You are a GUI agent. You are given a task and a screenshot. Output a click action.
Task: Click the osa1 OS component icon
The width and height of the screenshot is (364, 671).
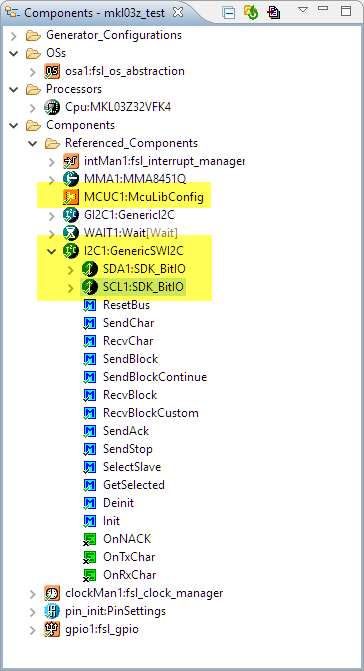[52, 71]
